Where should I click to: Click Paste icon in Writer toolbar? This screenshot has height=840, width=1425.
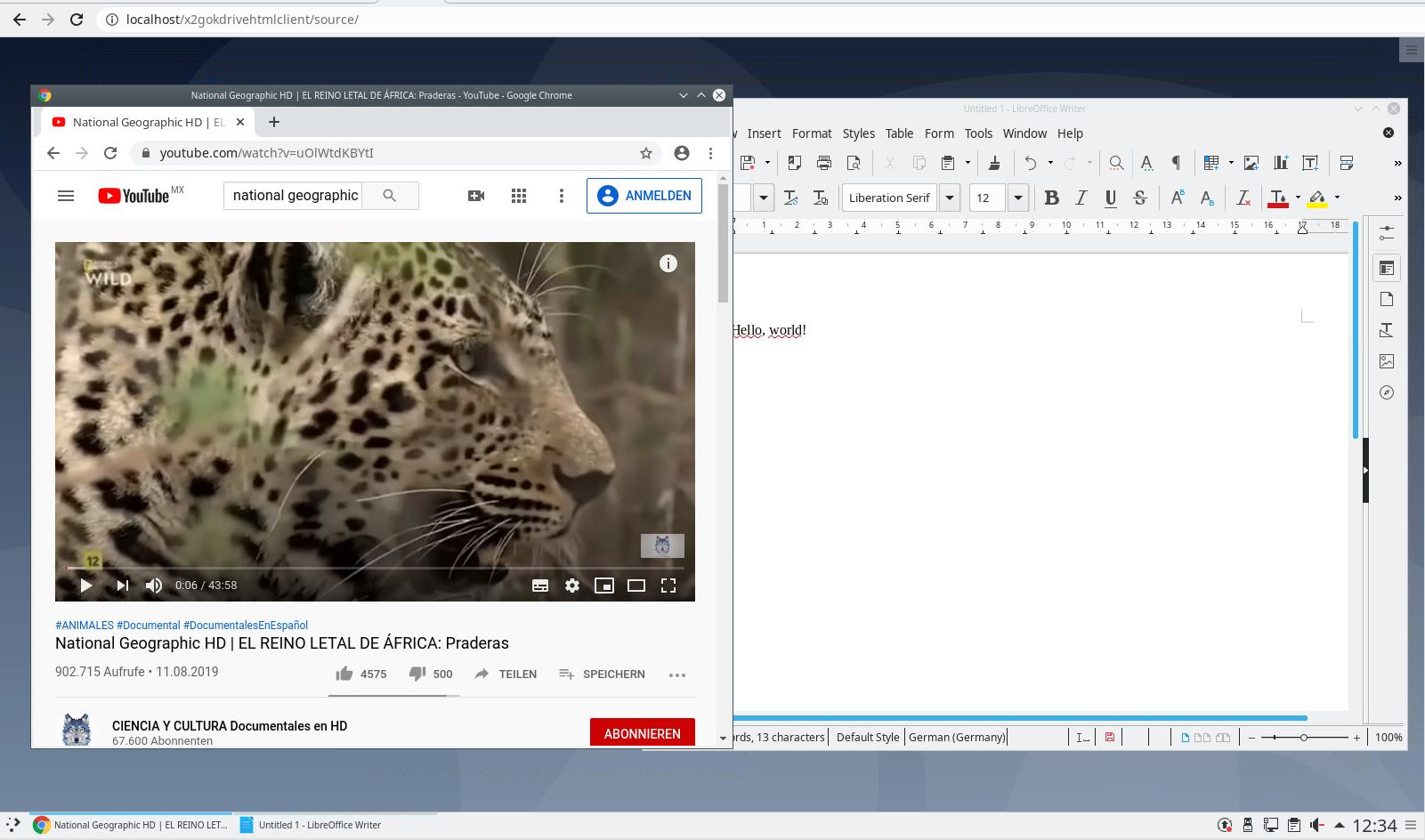[948, 163]
